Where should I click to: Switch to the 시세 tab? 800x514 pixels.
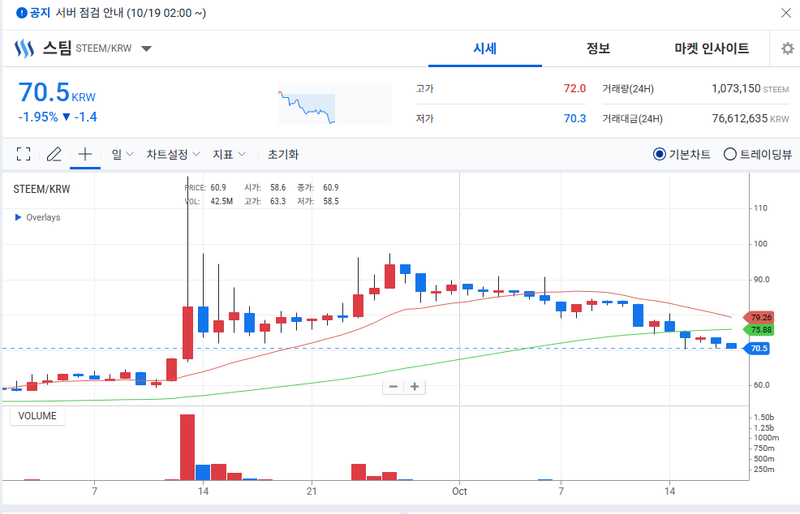485,48
